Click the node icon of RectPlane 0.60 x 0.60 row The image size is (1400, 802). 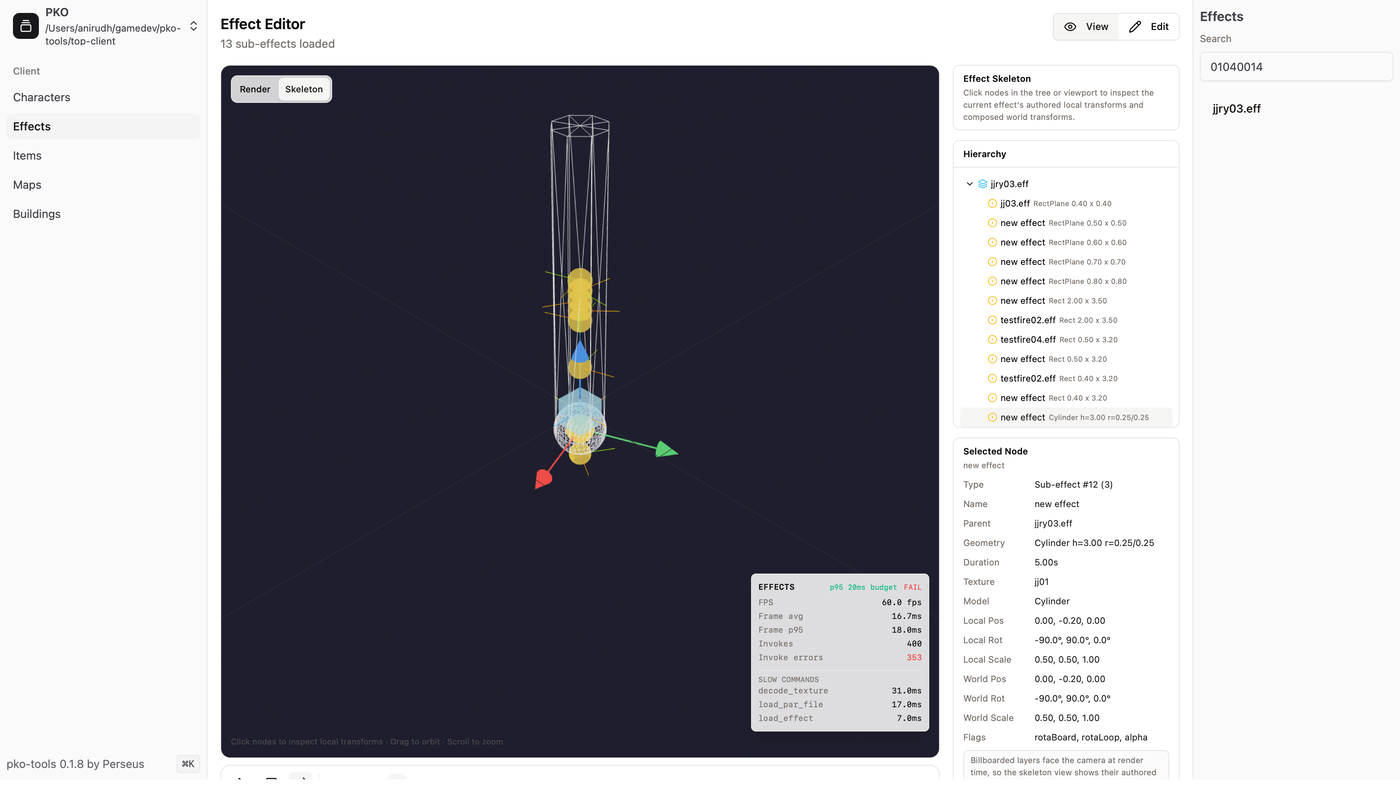[x=992, y=242]
